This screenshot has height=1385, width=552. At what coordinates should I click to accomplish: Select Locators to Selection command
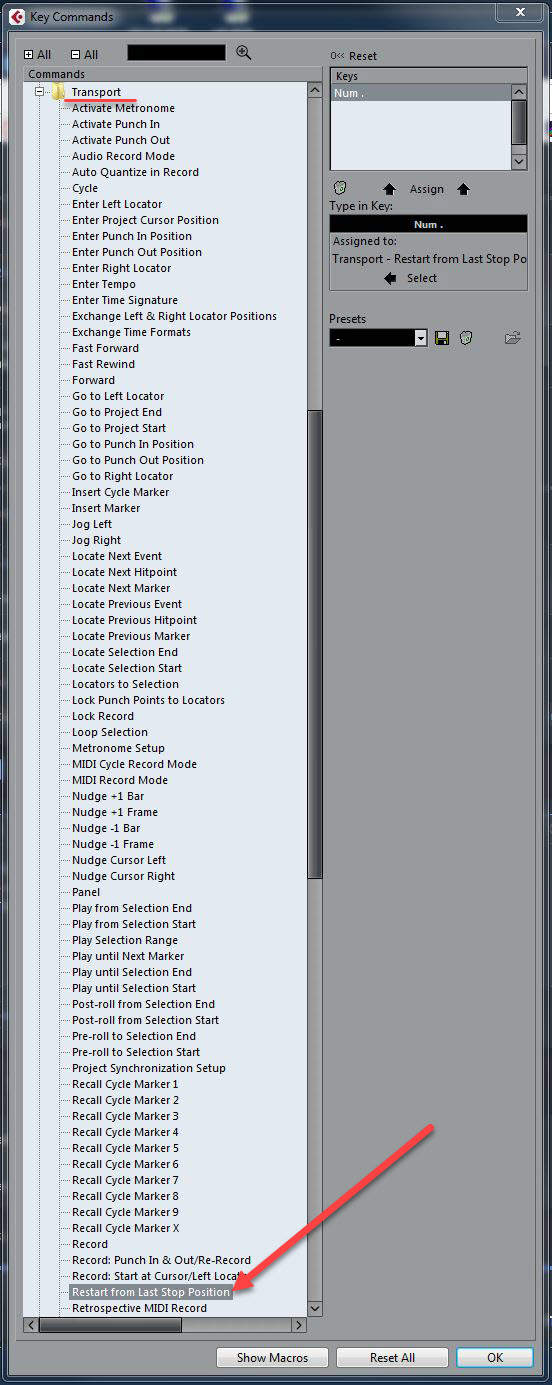click(x=125, y=684)
